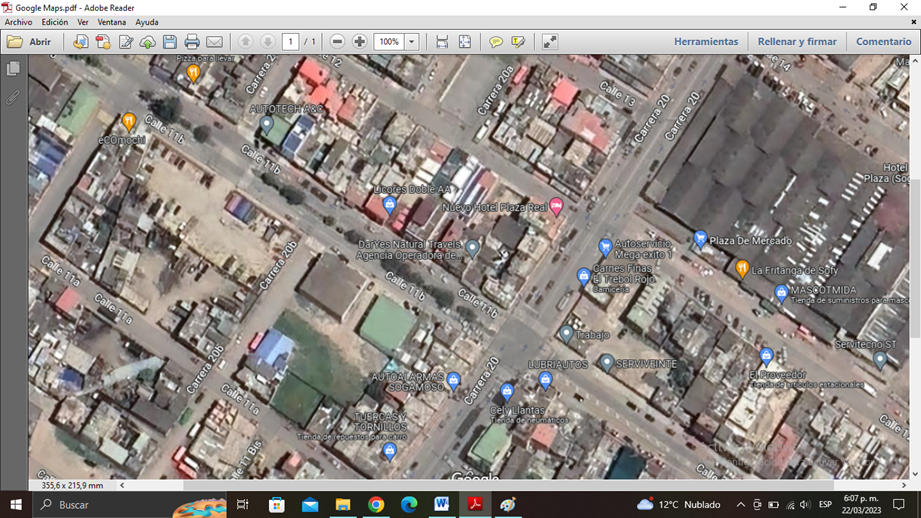Open the Rellenar y firmar pane

[x=797, y=42]
